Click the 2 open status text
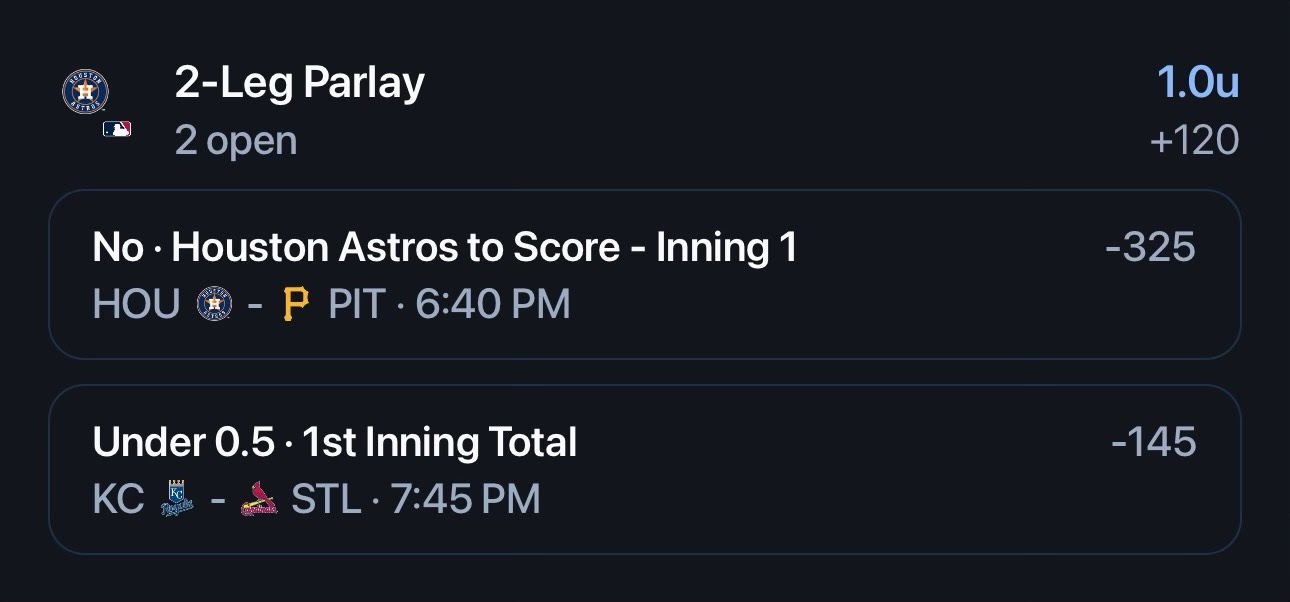 point(236,141)
